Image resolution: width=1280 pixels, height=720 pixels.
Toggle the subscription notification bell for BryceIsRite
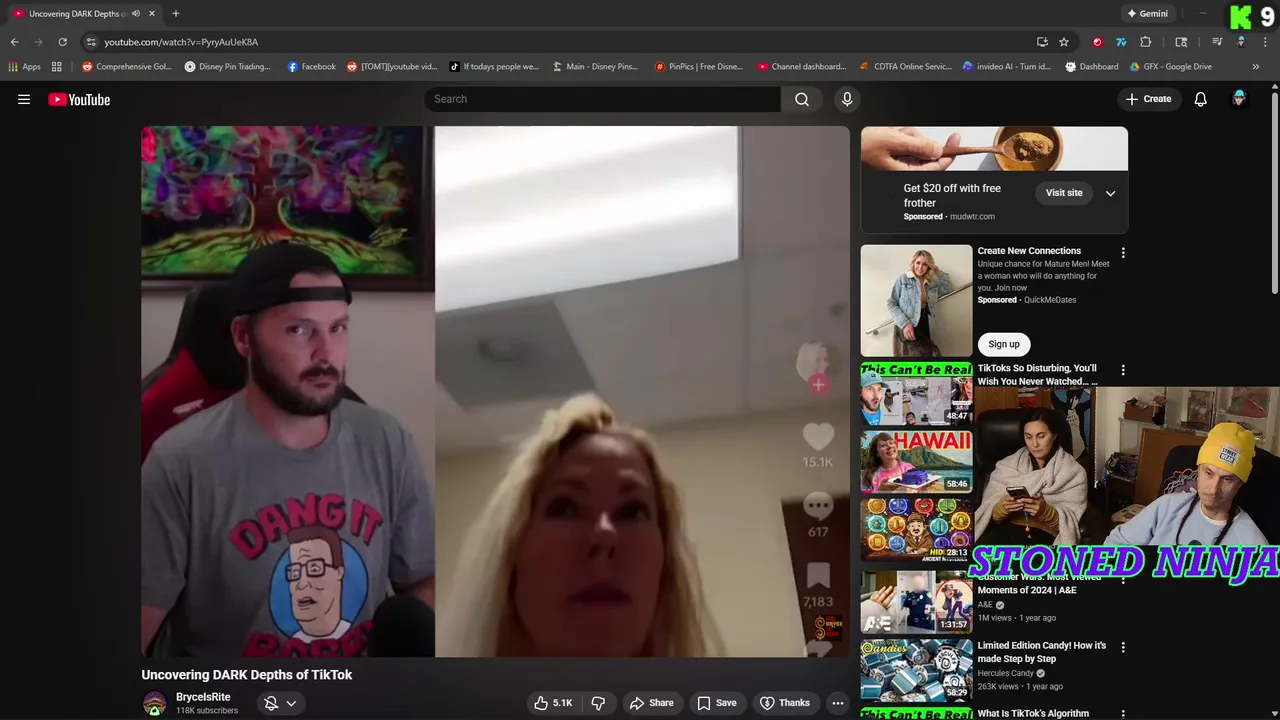click(270, 703)
